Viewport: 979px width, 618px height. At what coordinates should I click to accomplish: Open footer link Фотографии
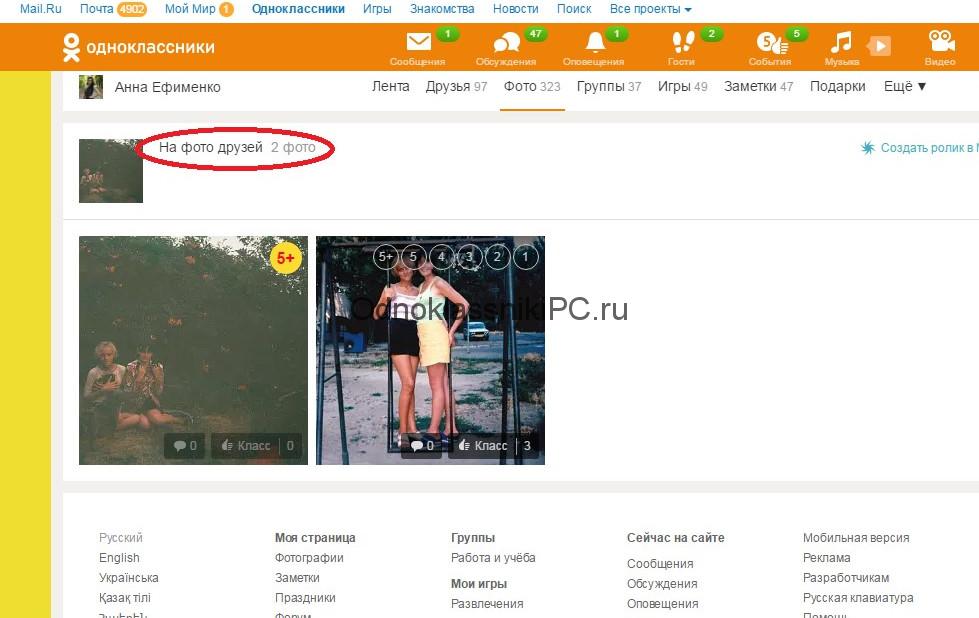coord(309,557)
